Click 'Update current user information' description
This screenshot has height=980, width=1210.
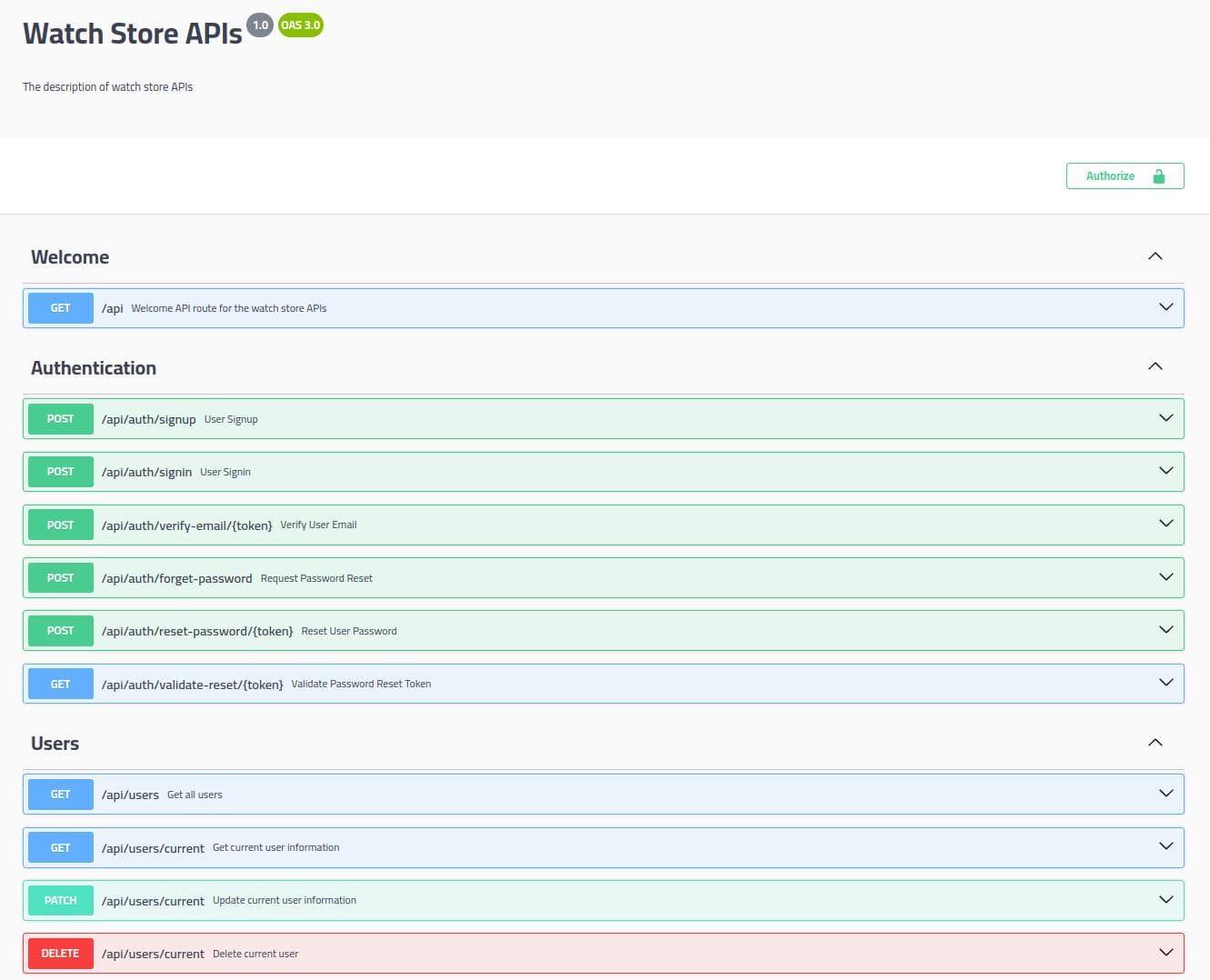click(x=285, y=900)
